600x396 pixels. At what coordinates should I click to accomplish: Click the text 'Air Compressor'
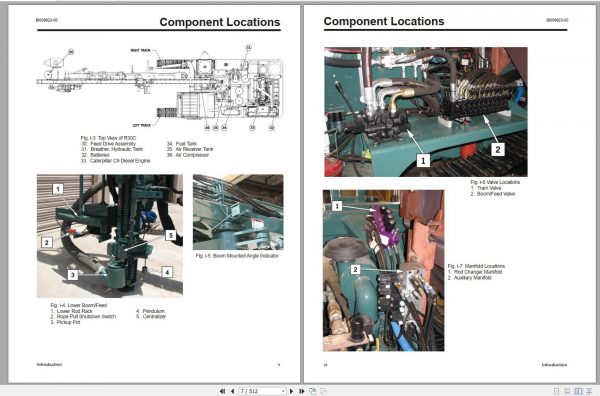click(192, 155)
